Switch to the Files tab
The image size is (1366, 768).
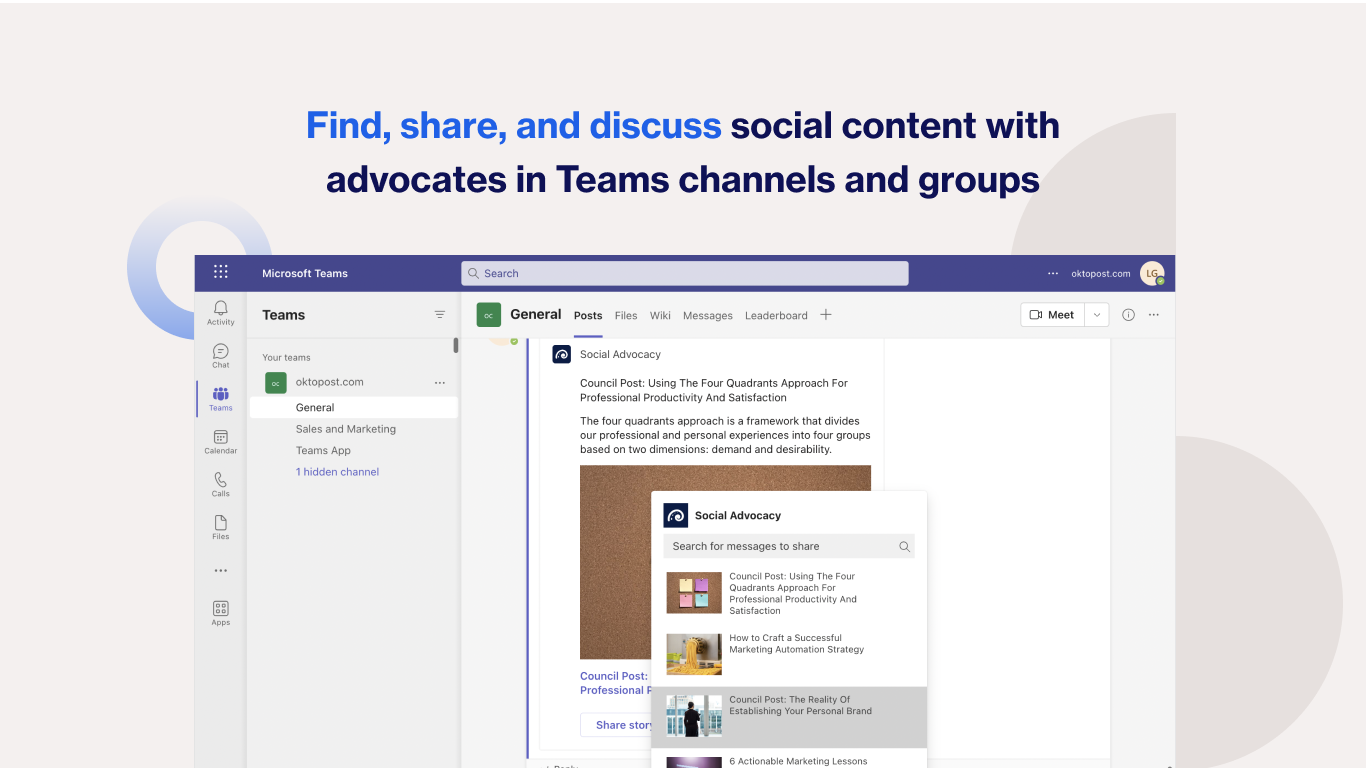tap(626, 315)
